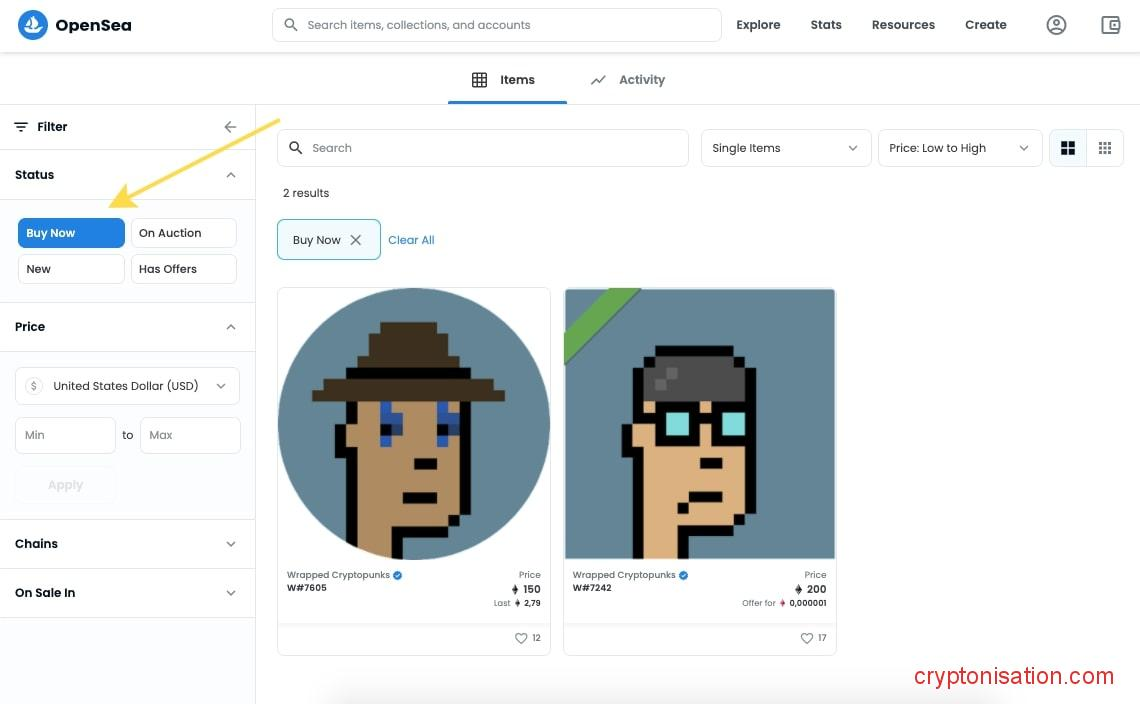Switch to the Activity tab

[x=628, y=80]
